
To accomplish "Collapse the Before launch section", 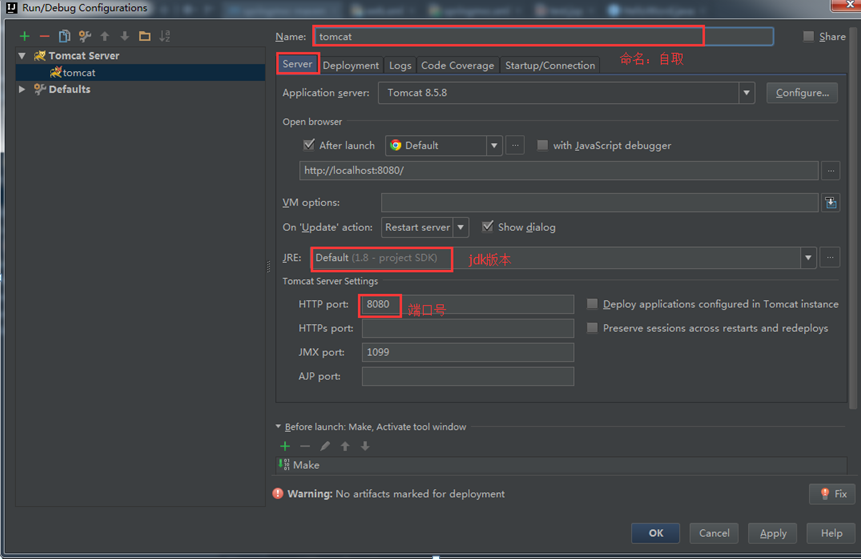I will point(278,426).
